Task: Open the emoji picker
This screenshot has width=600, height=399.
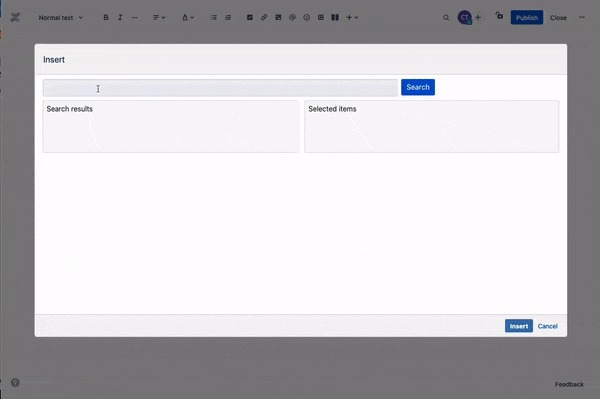Action: (x=307, y=18)
